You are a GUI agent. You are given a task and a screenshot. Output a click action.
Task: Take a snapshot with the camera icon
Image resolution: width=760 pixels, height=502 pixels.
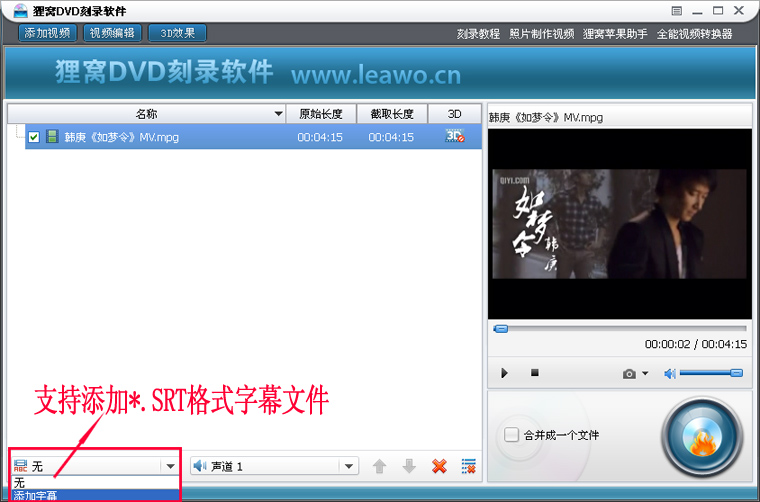[x=629, y=374]
